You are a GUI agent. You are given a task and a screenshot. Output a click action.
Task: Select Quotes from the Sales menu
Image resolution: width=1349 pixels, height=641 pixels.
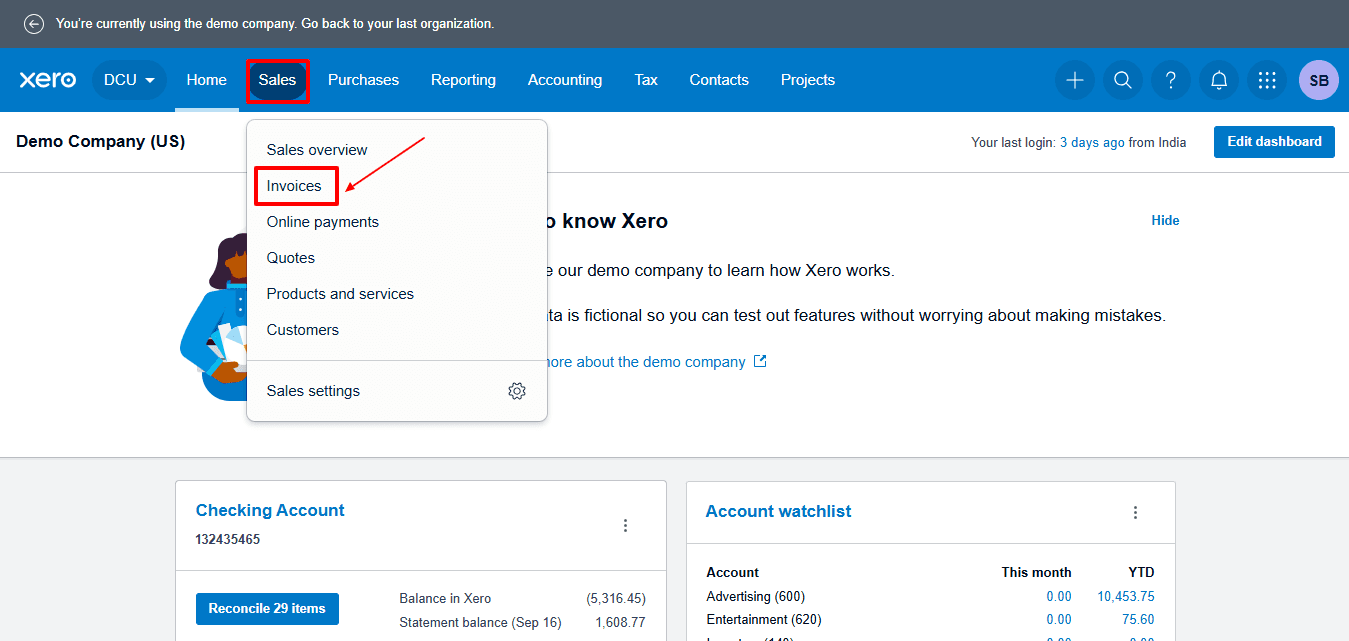[x=290, y=257]
